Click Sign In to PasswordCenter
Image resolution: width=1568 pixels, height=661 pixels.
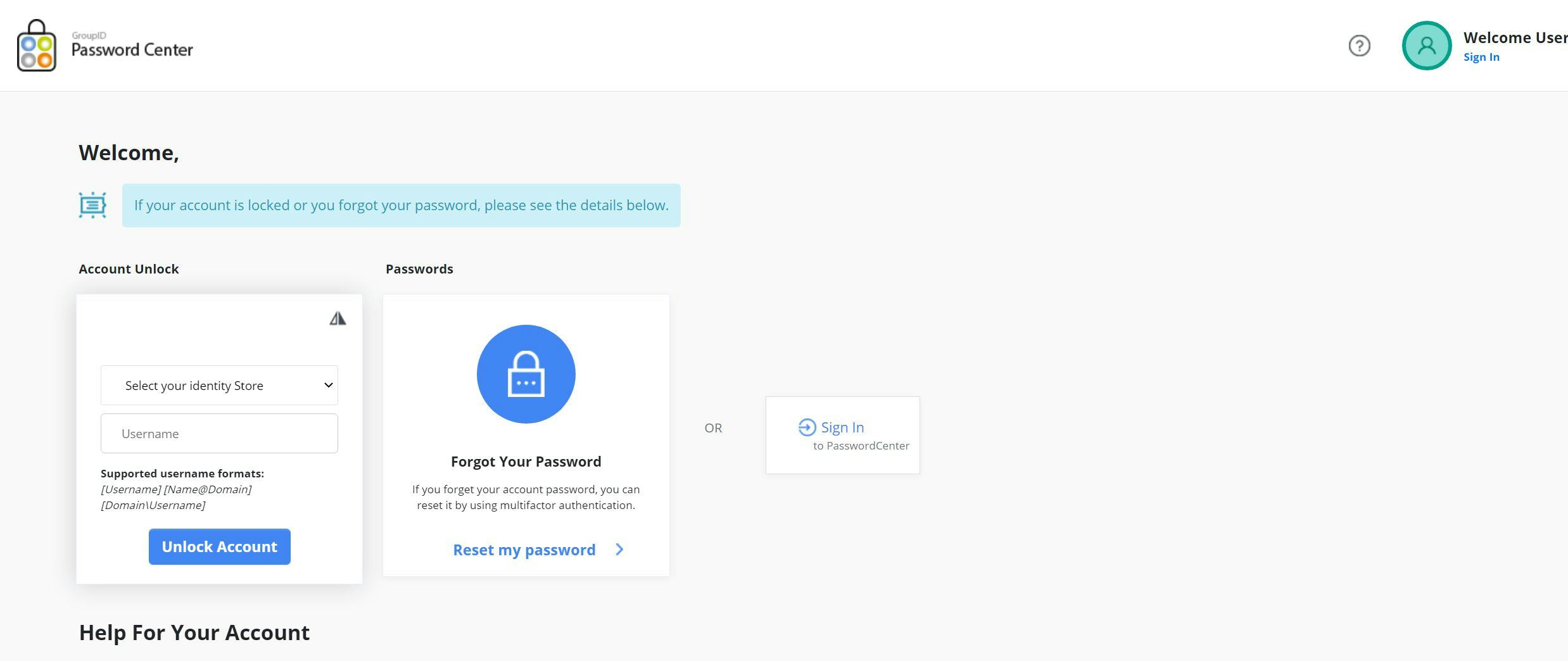(842, 427)
